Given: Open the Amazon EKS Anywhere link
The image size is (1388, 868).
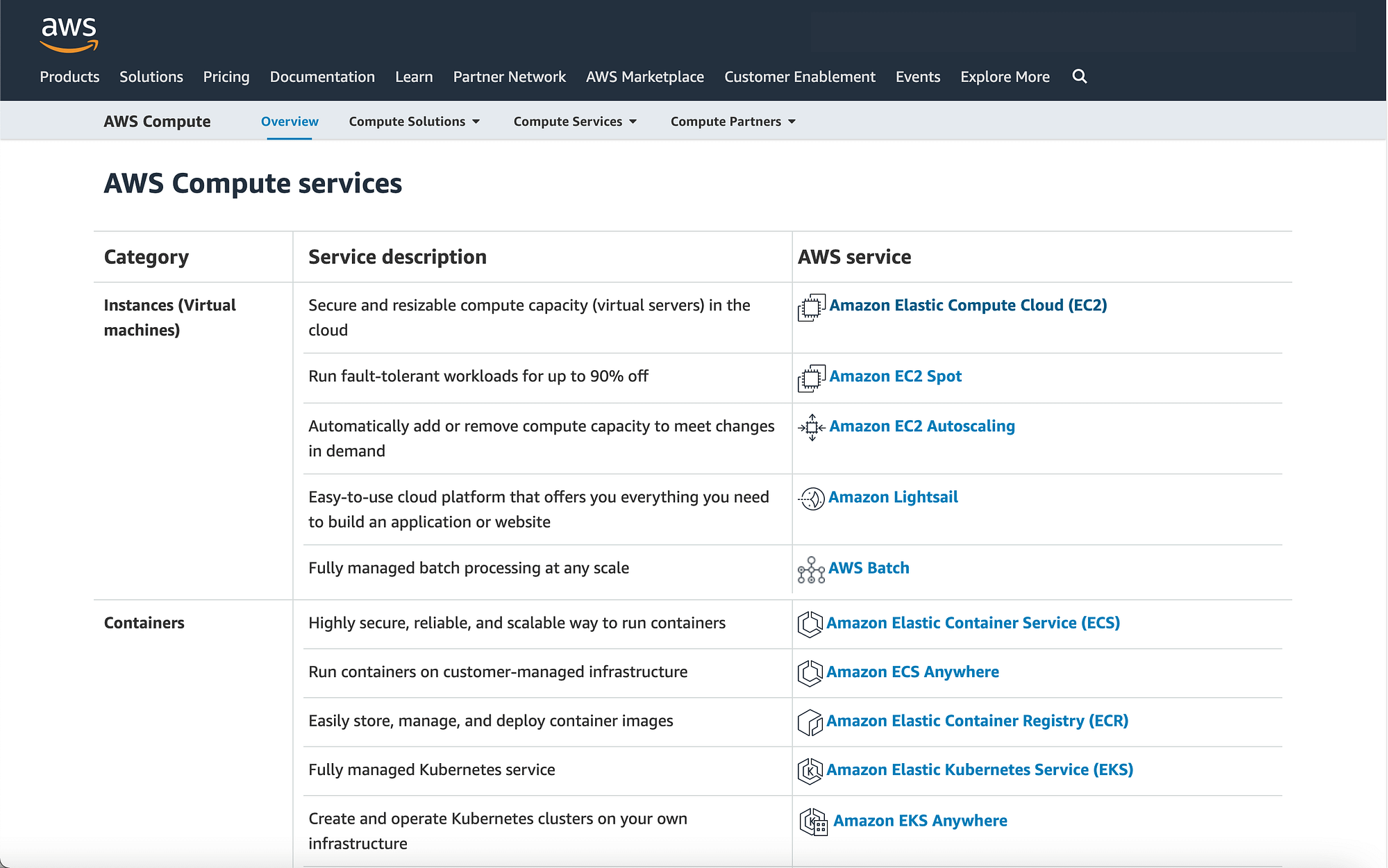Looking at the screenshot, I should (x=920, y=821).
